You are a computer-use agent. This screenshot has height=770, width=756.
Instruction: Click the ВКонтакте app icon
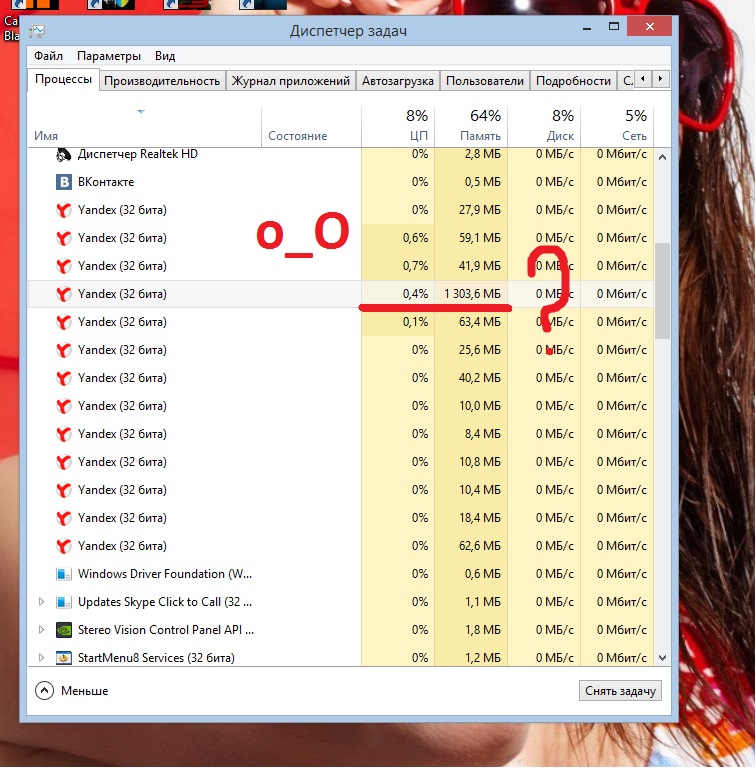coord(63,182)
